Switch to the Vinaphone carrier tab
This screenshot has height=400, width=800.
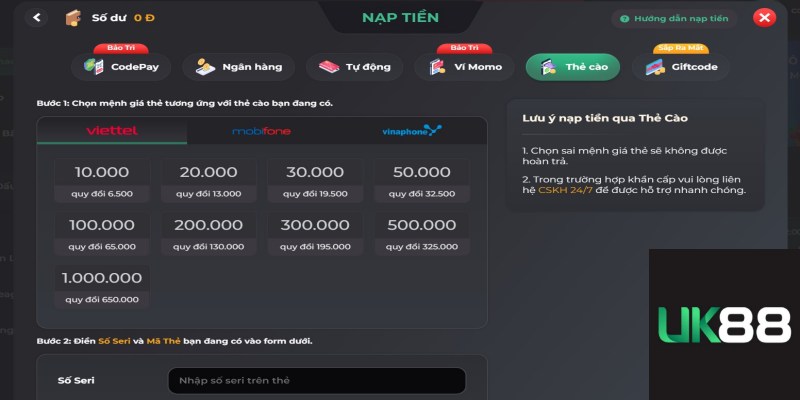pos(412,131)
